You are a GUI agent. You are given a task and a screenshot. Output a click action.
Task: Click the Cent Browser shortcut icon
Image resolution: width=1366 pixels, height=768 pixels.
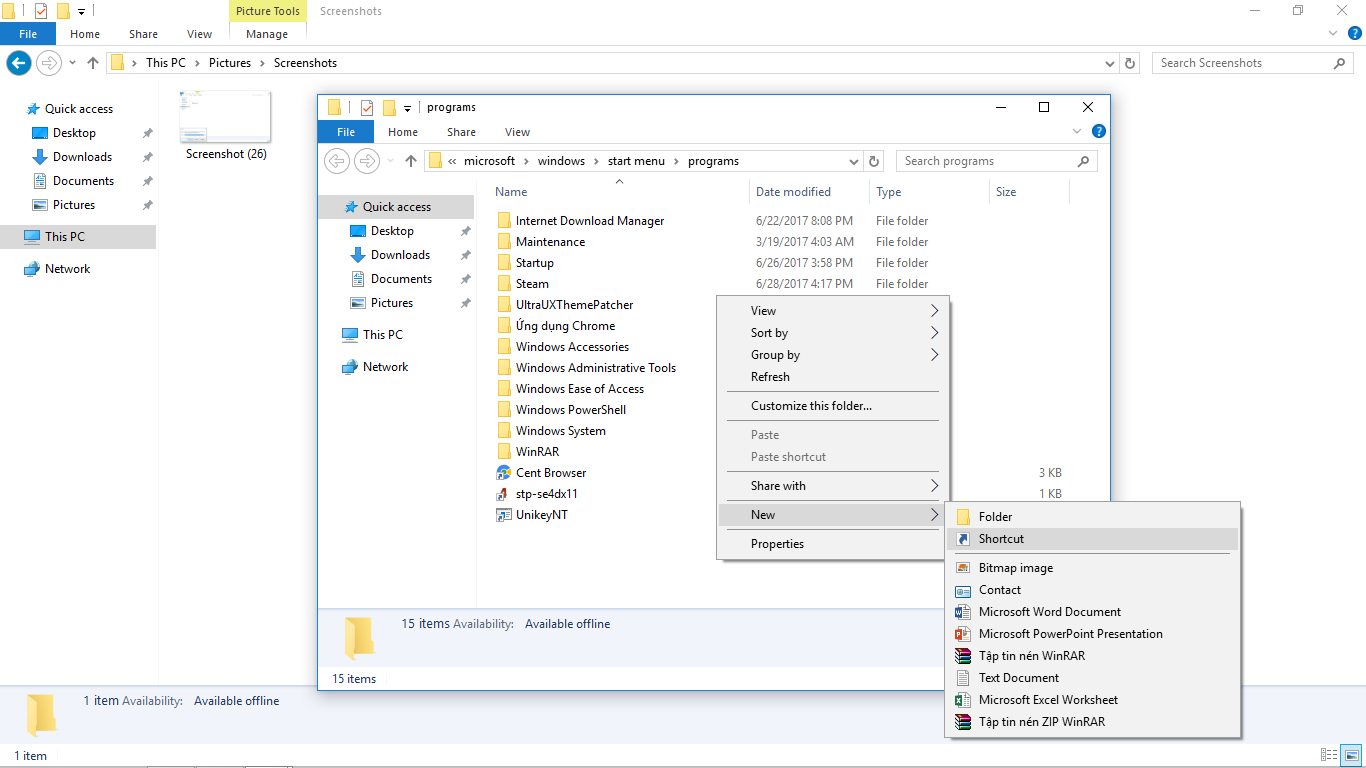pyautogui.click(x=504, y=473)
